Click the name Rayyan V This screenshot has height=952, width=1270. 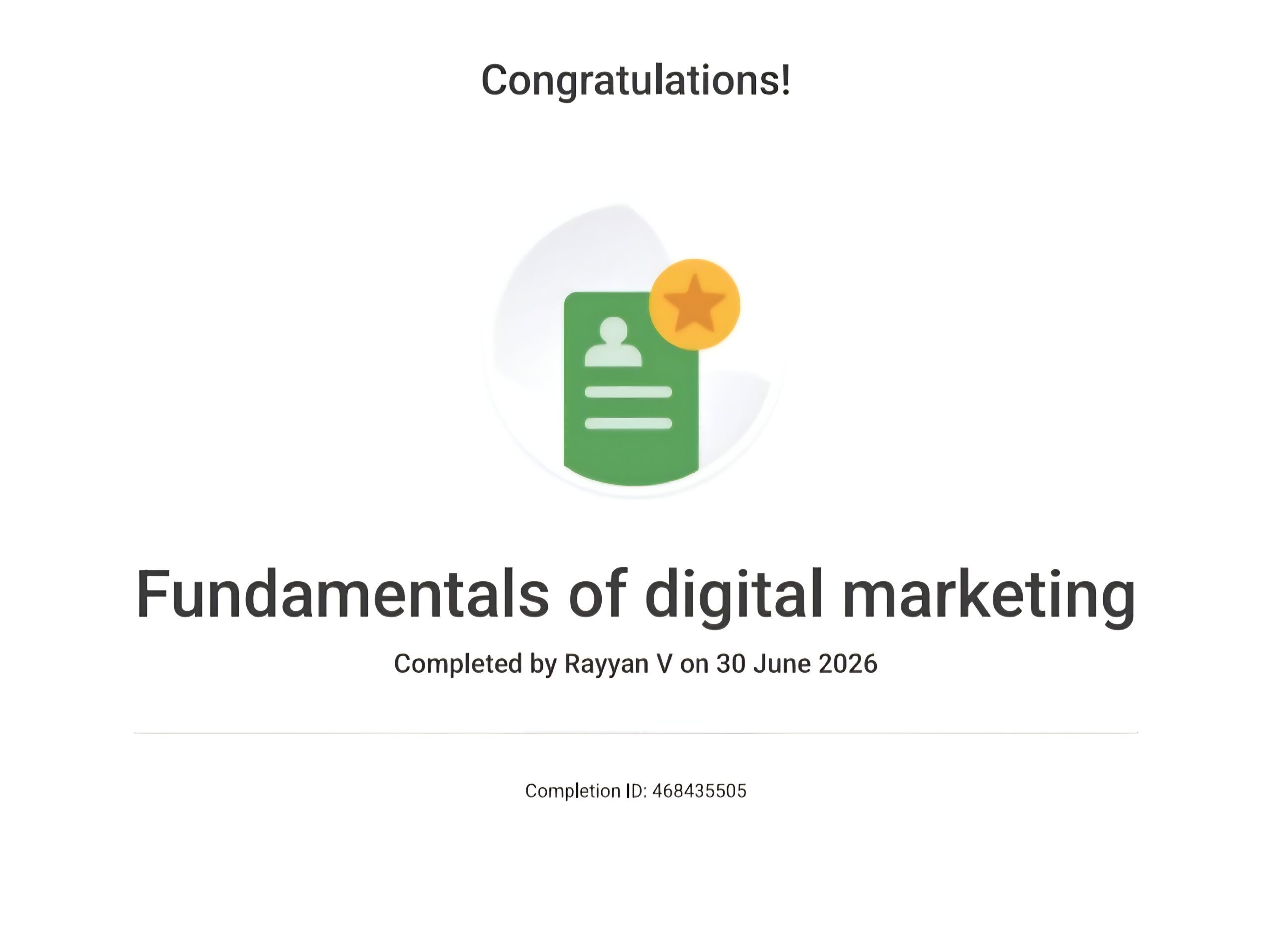pos(618,664)
